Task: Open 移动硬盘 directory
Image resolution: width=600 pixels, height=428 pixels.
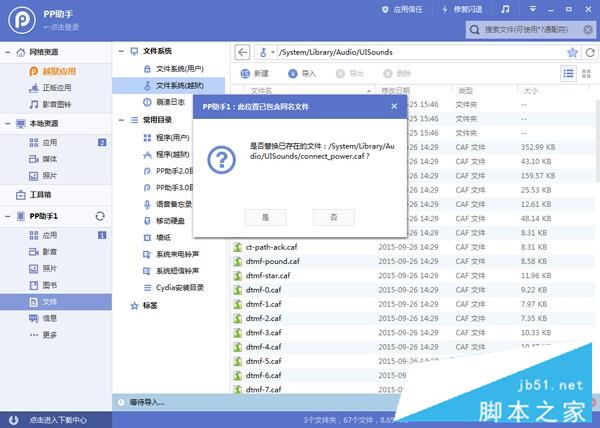Action: (164, 221)
